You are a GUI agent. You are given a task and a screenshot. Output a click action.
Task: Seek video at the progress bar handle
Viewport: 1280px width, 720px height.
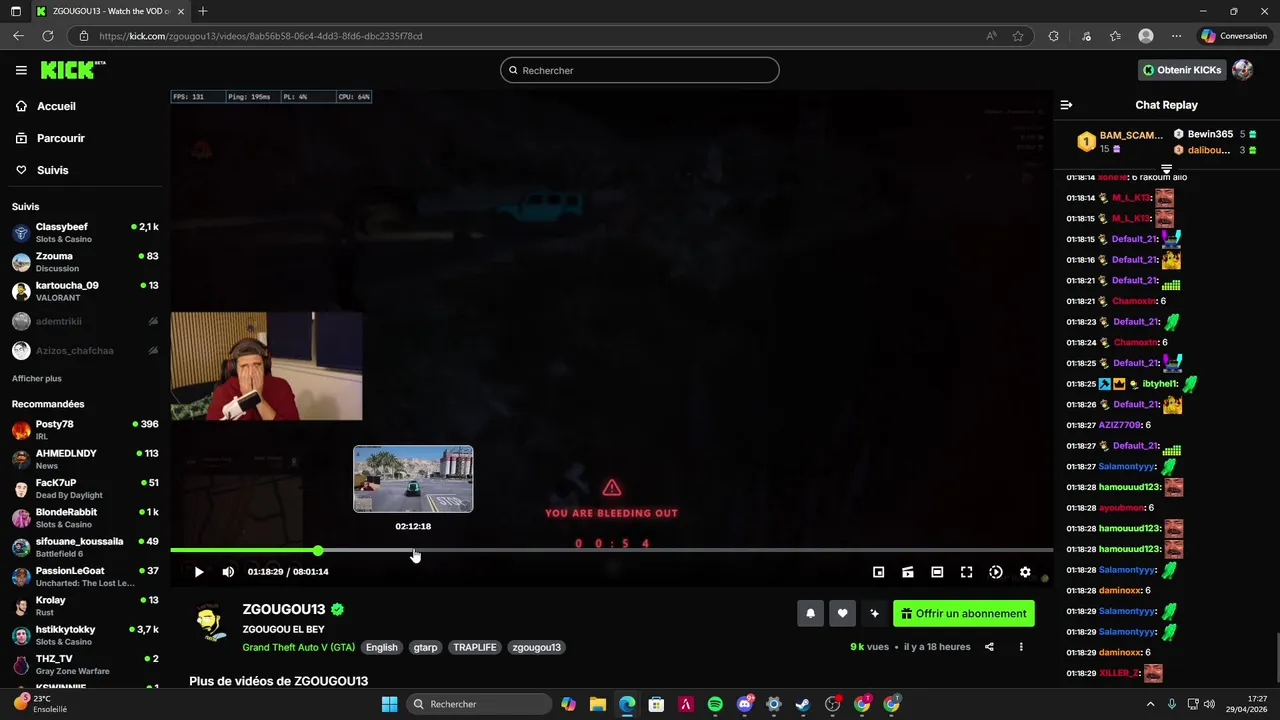tap(318, 551)
